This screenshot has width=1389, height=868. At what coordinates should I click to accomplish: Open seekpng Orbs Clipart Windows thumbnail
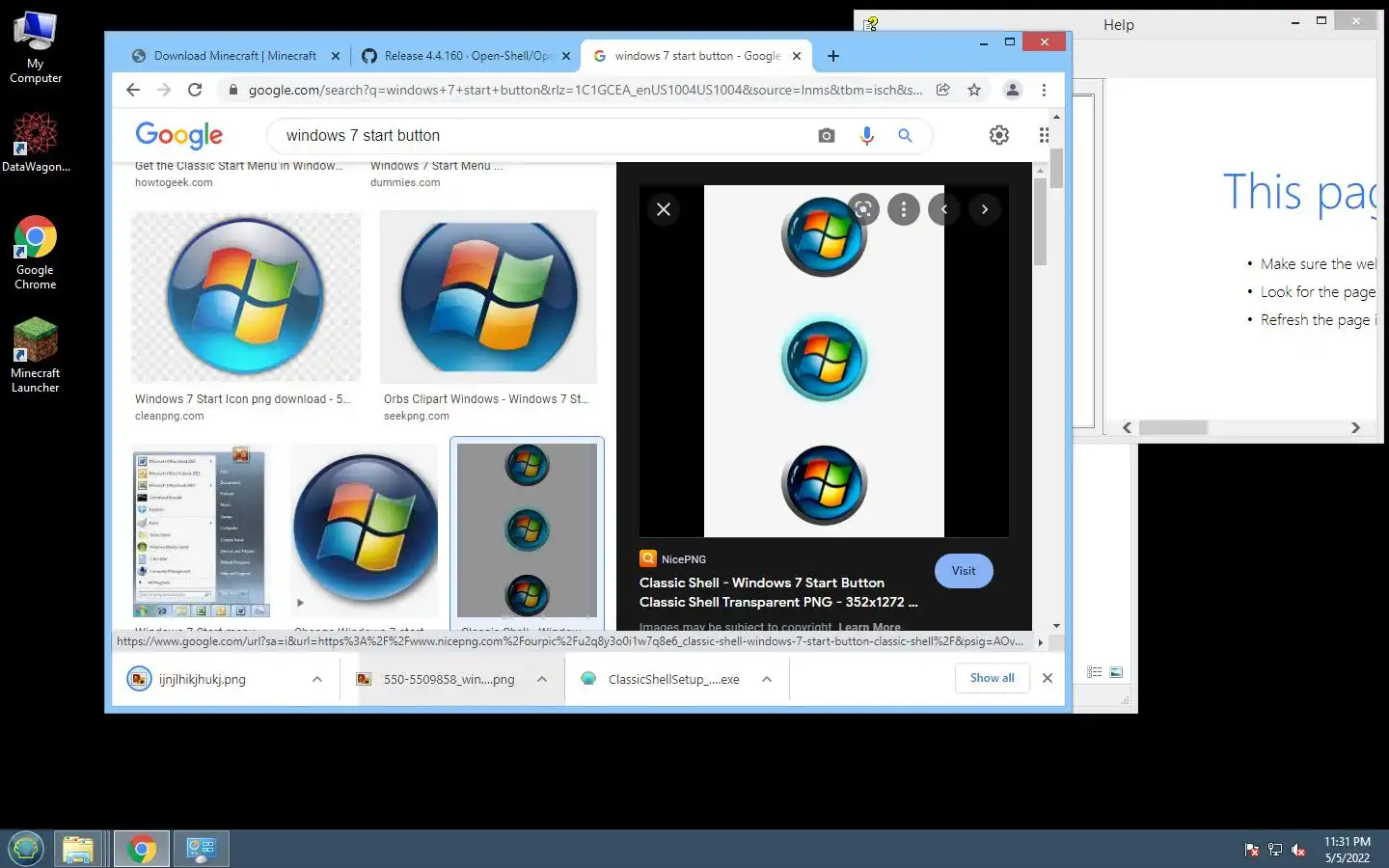coord(489,297)
